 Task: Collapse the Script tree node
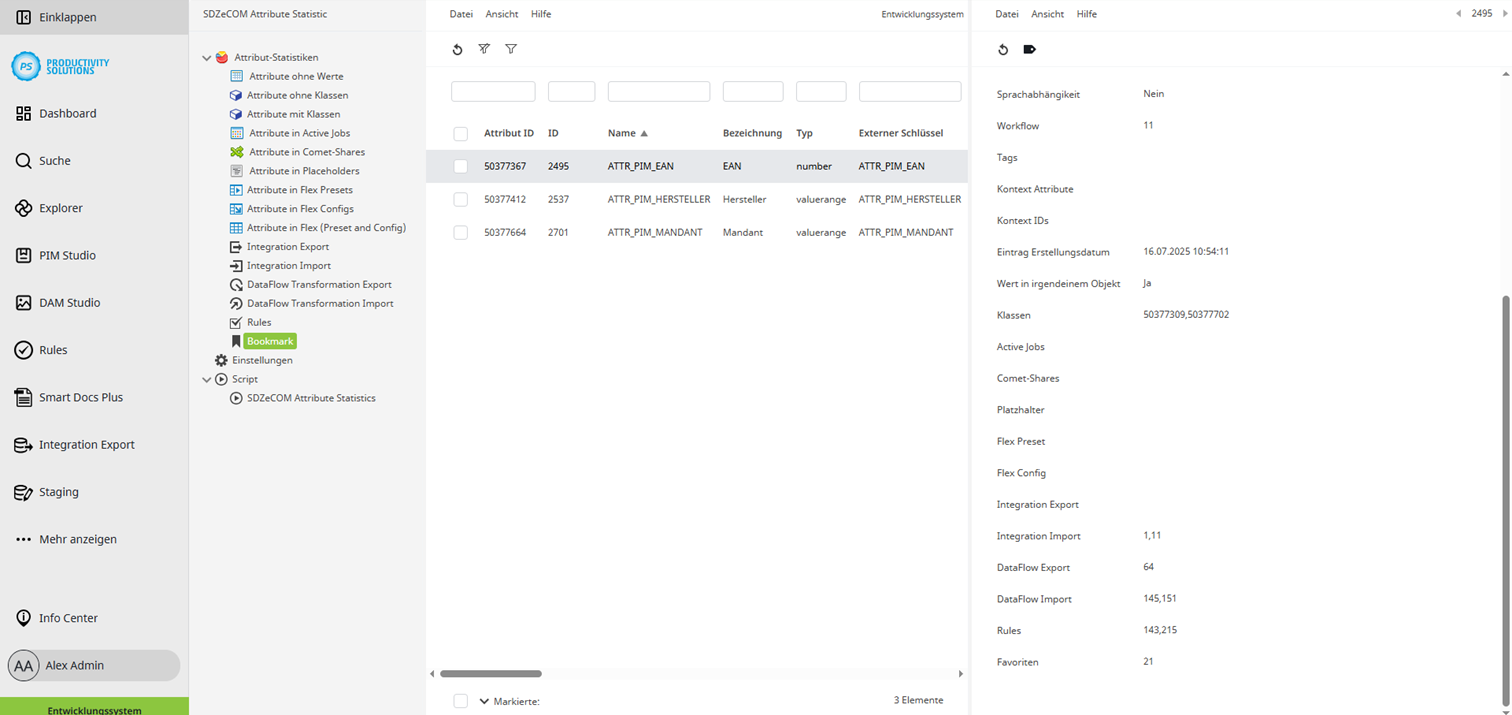point(207,379)
